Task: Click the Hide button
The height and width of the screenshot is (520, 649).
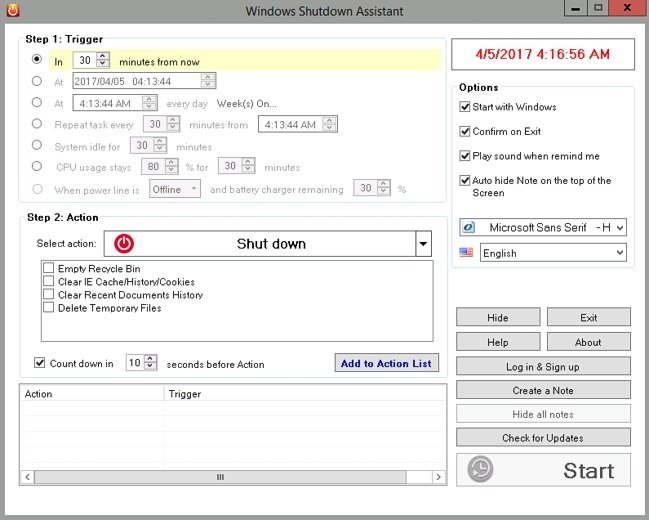Action: (498, 317)
